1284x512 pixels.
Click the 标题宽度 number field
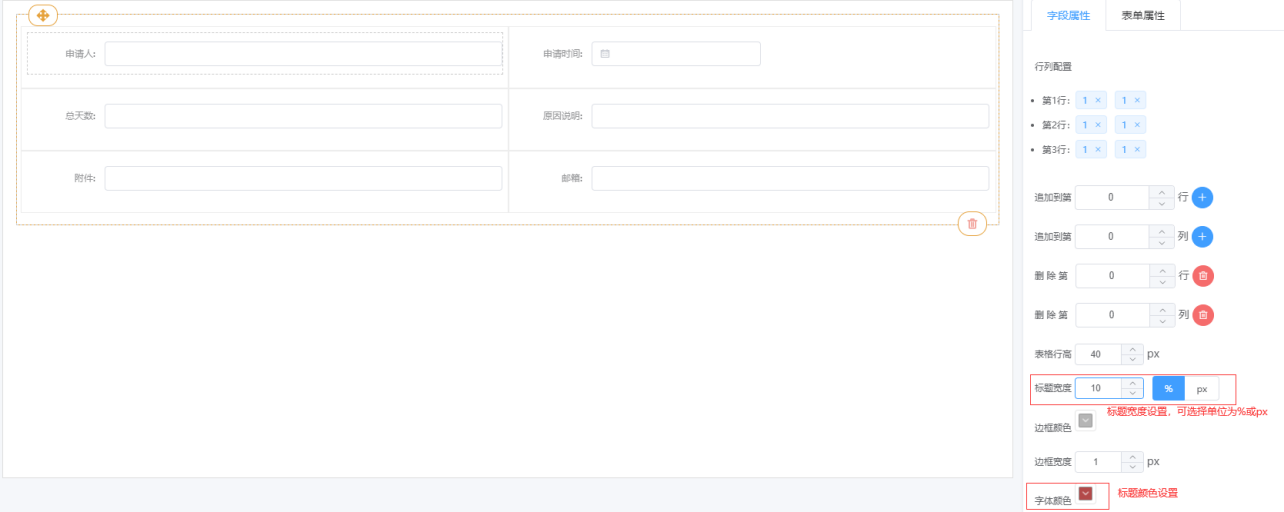click(1097, 388)
